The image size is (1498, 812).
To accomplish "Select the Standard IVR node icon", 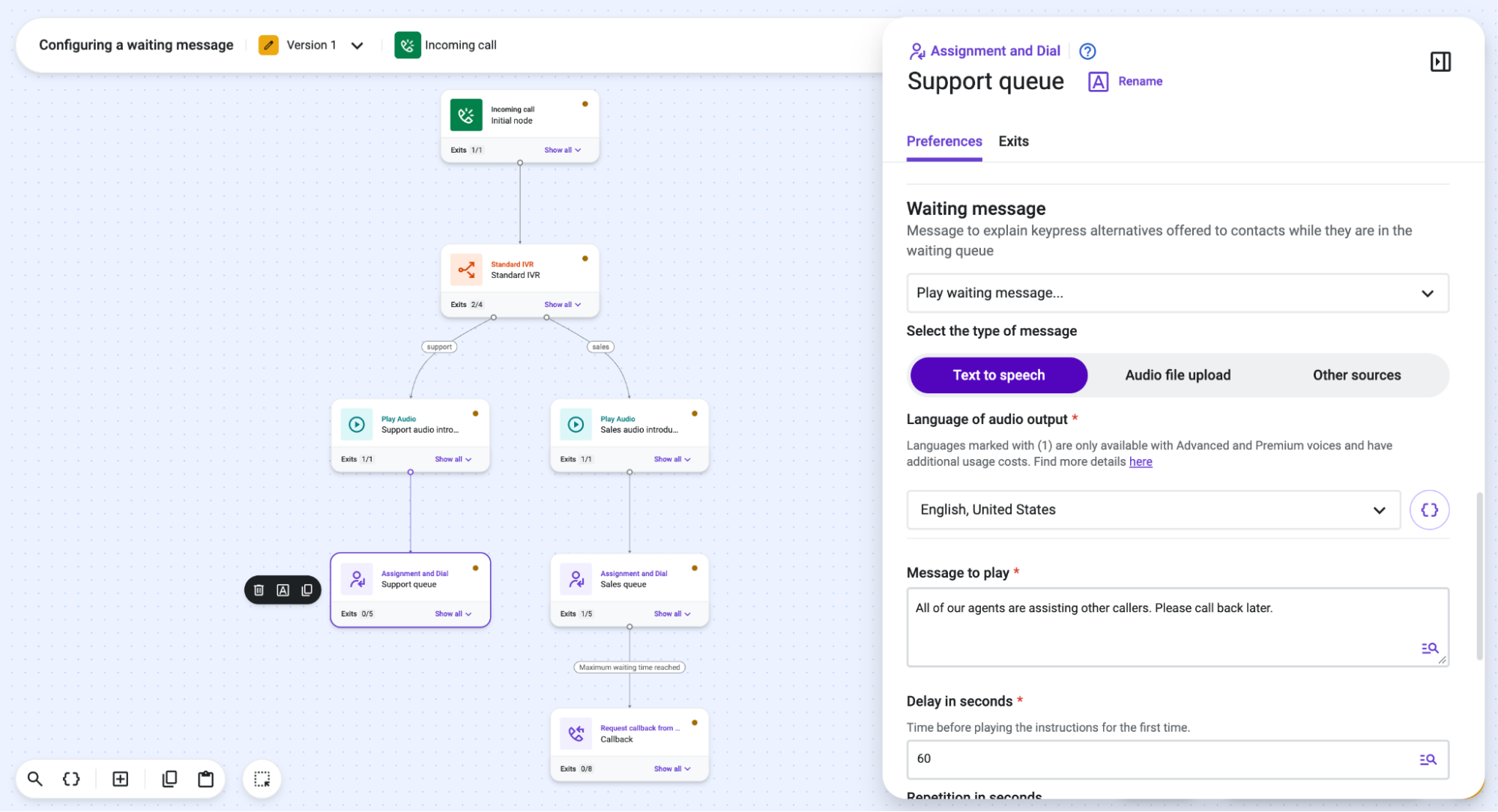I will coord(466,270).
